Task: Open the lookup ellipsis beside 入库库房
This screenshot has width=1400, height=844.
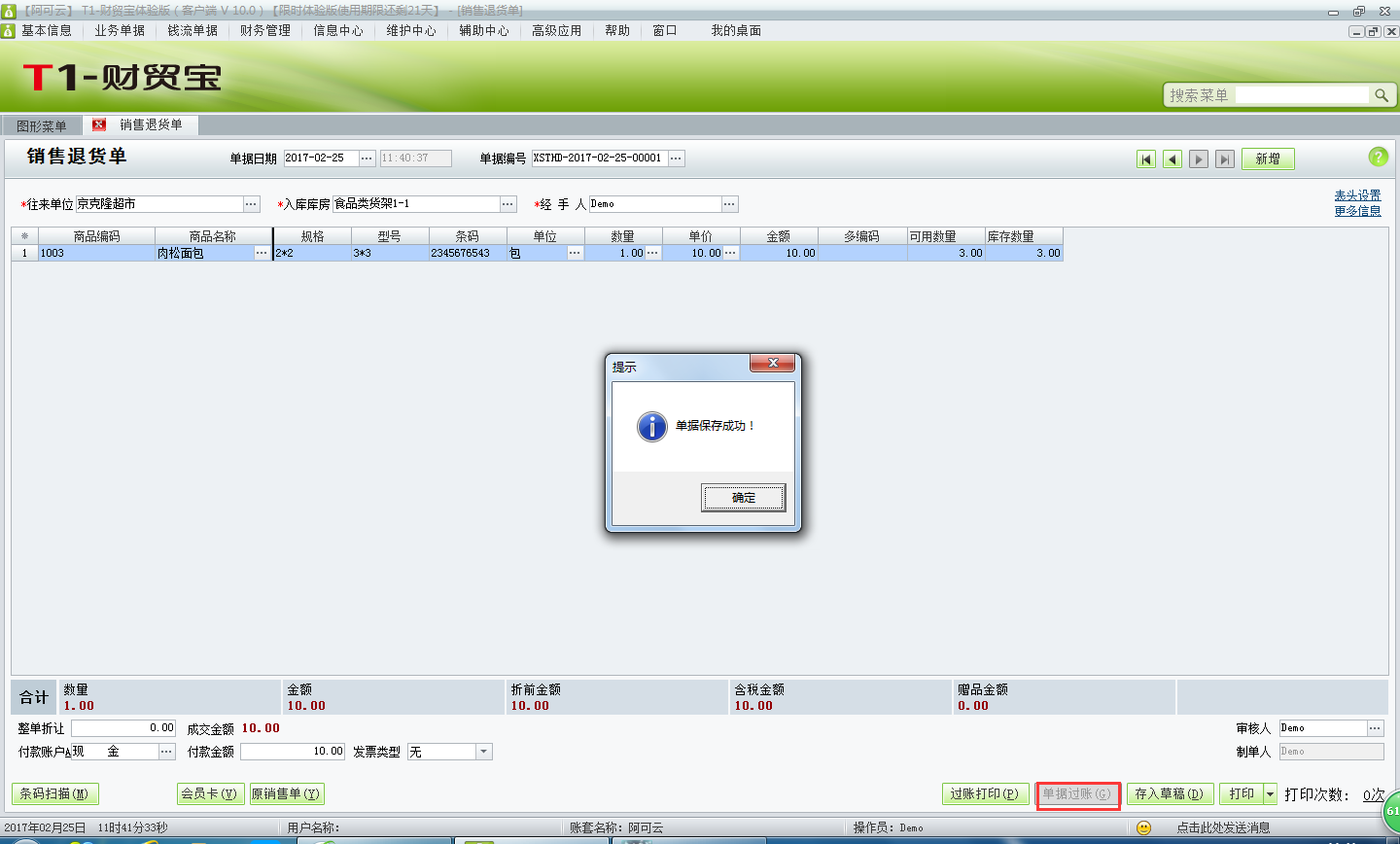Action: pos(507,204)
